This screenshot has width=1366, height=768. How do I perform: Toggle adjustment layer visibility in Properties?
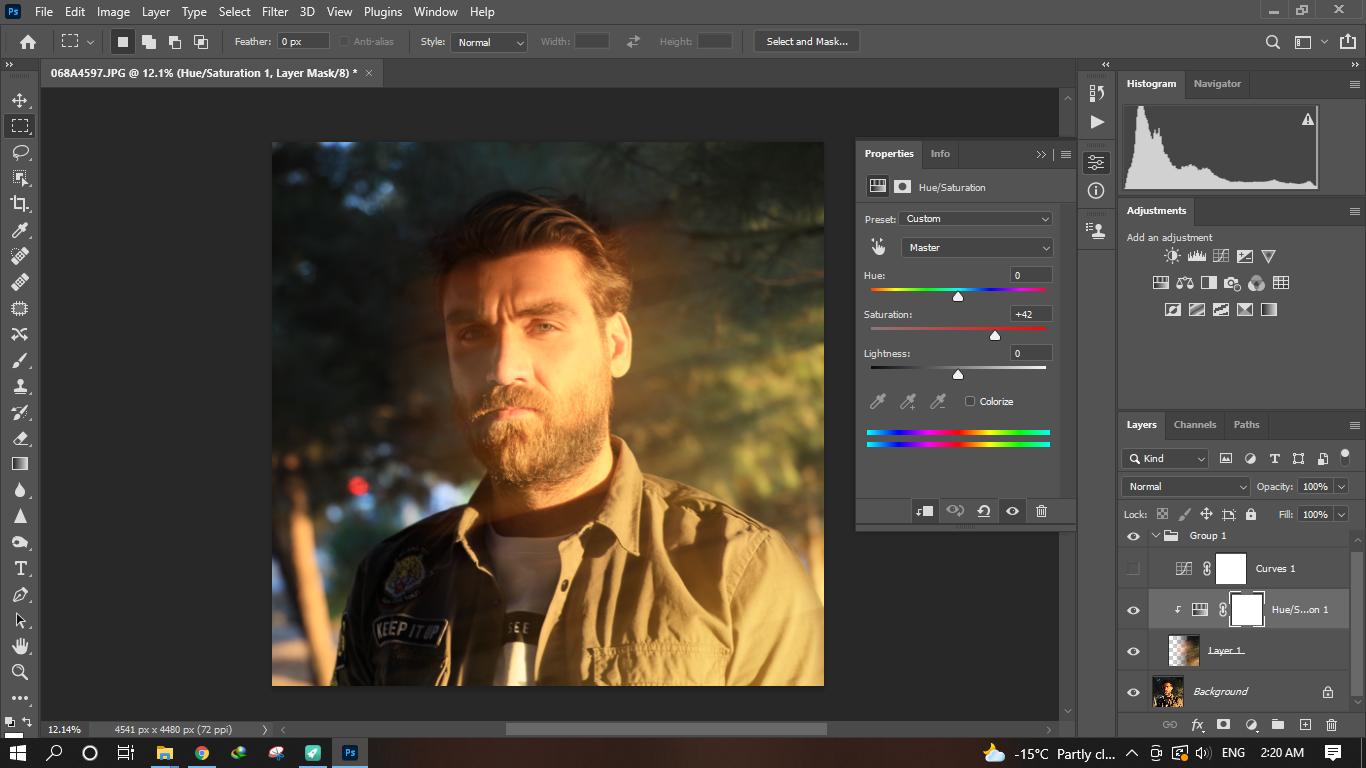[1013, 511]
